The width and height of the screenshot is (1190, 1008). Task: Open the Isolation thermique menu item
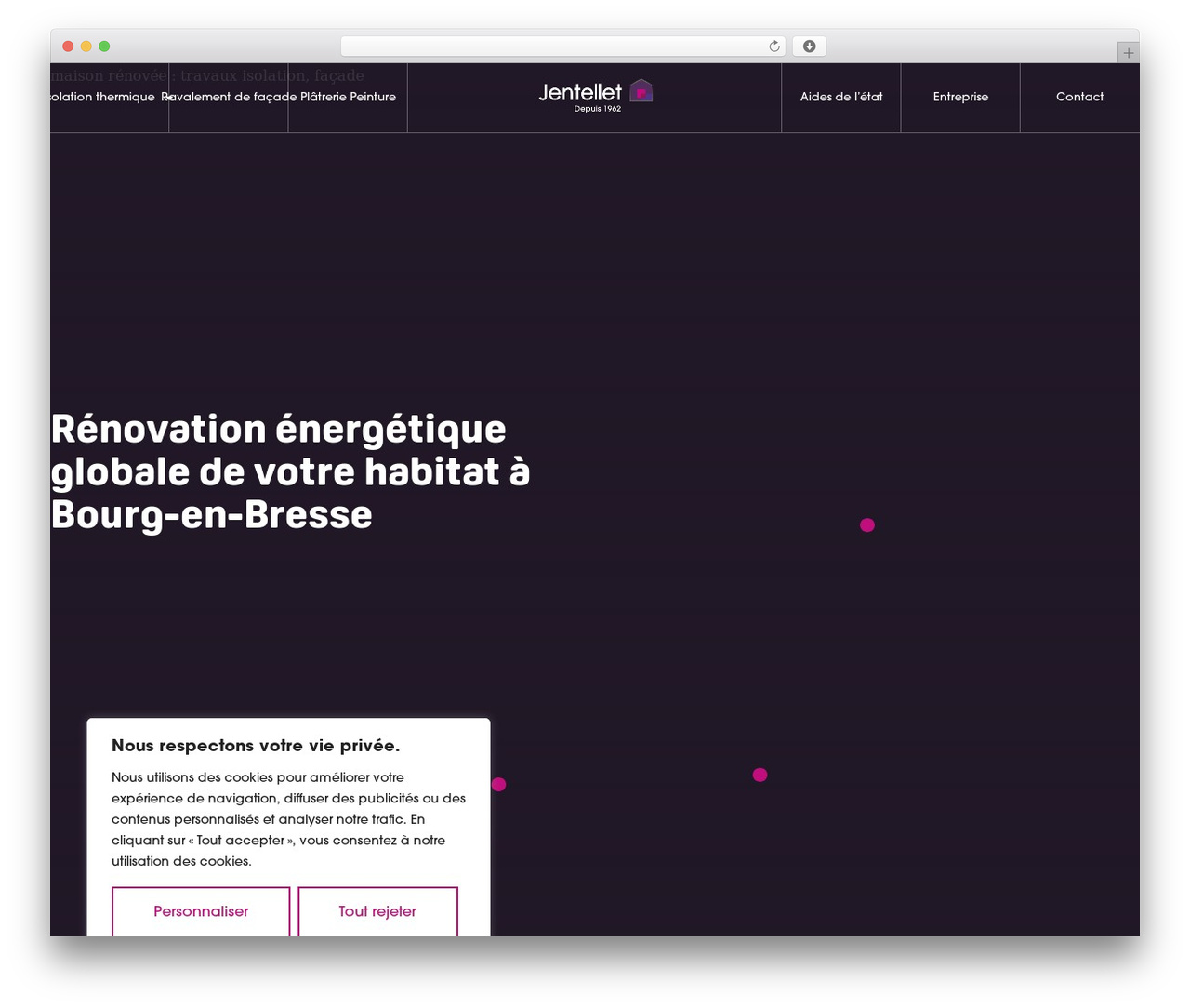point(102,97)
